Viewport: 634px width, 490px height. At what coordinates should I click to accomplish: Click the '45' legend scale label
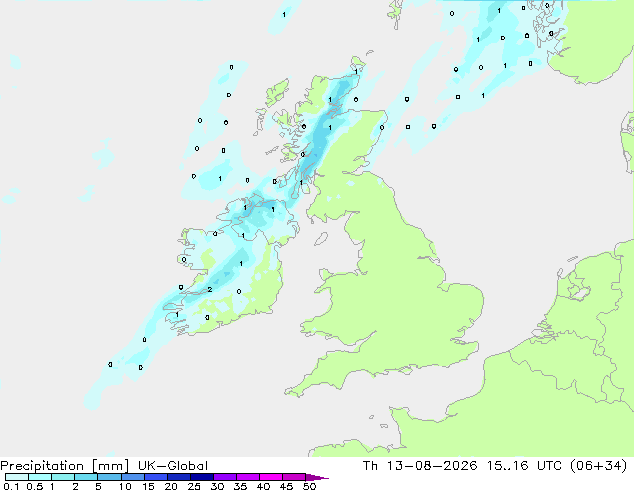[x=286, y=486]
